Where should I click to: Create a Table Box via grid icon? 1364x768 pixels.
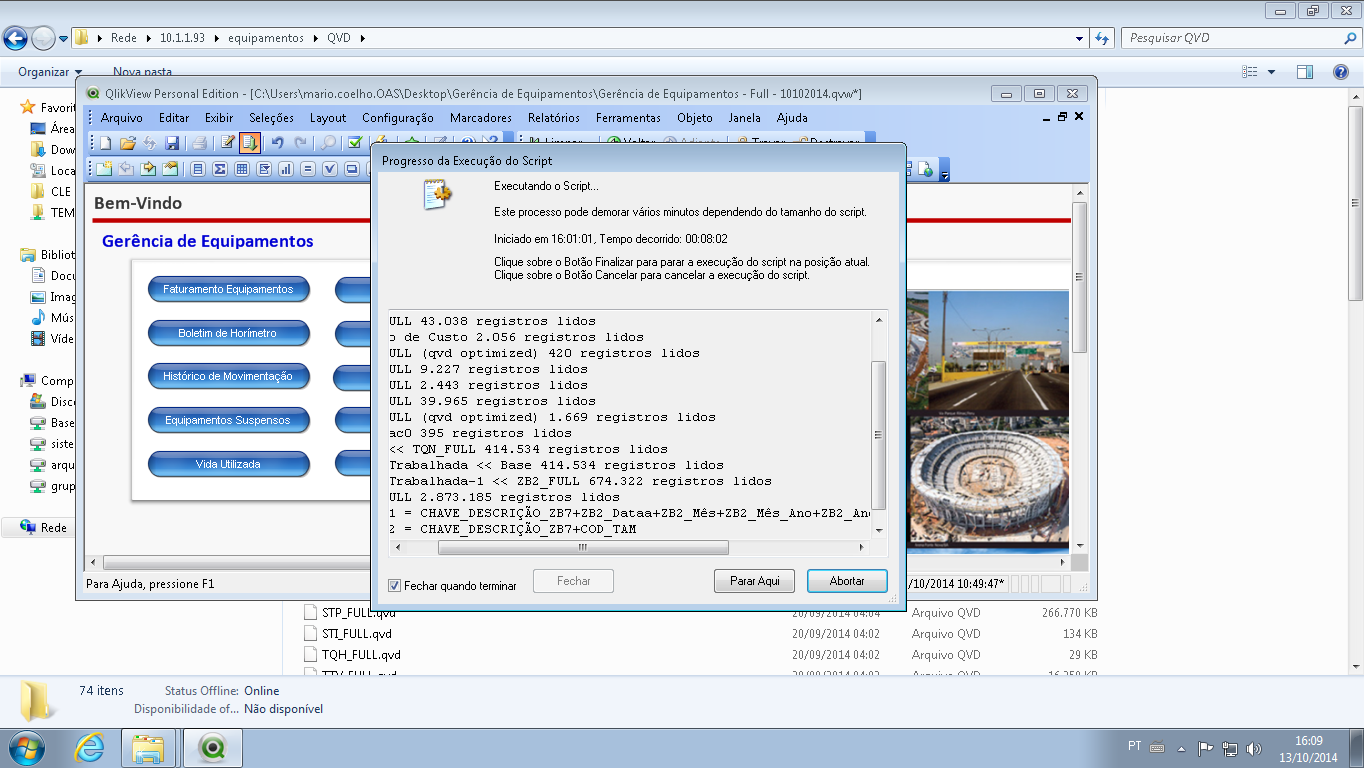242,169
